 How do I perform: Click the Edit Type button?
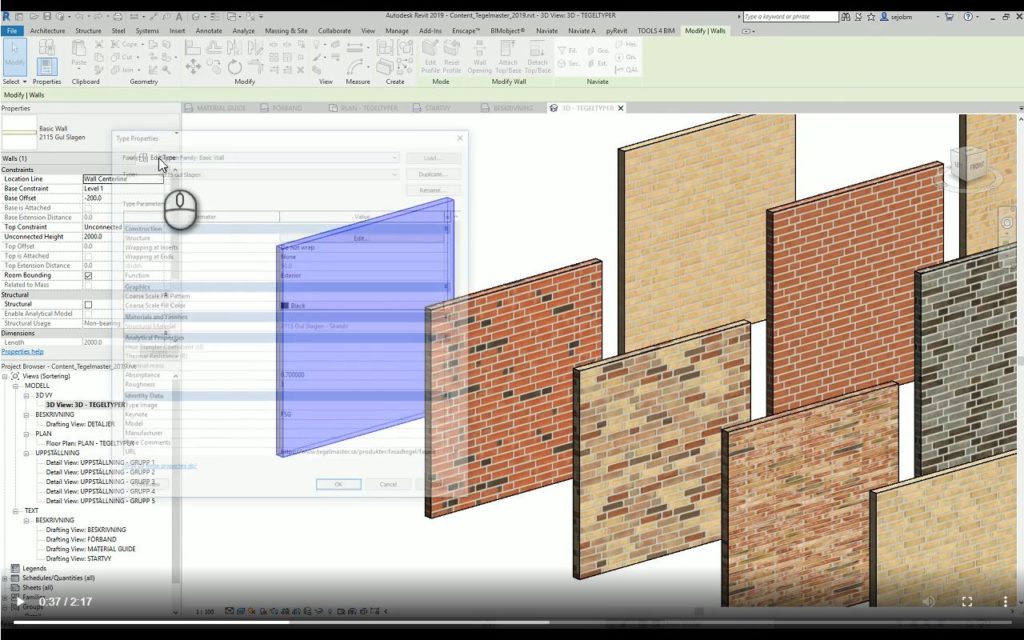pos(159,157)
